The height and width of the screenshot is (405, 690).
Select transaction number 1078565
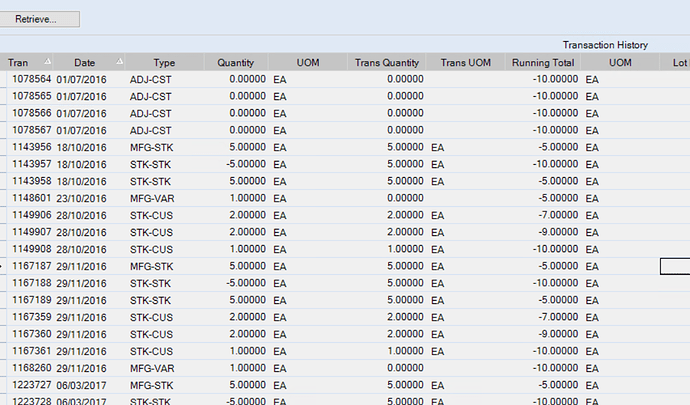(x=32, y=96)
